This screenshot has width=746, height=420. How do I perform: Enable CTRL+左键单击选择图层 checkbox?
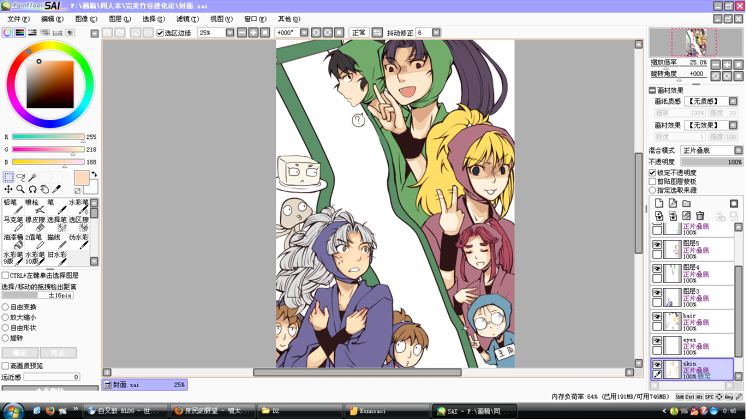(x=5, y=275)
